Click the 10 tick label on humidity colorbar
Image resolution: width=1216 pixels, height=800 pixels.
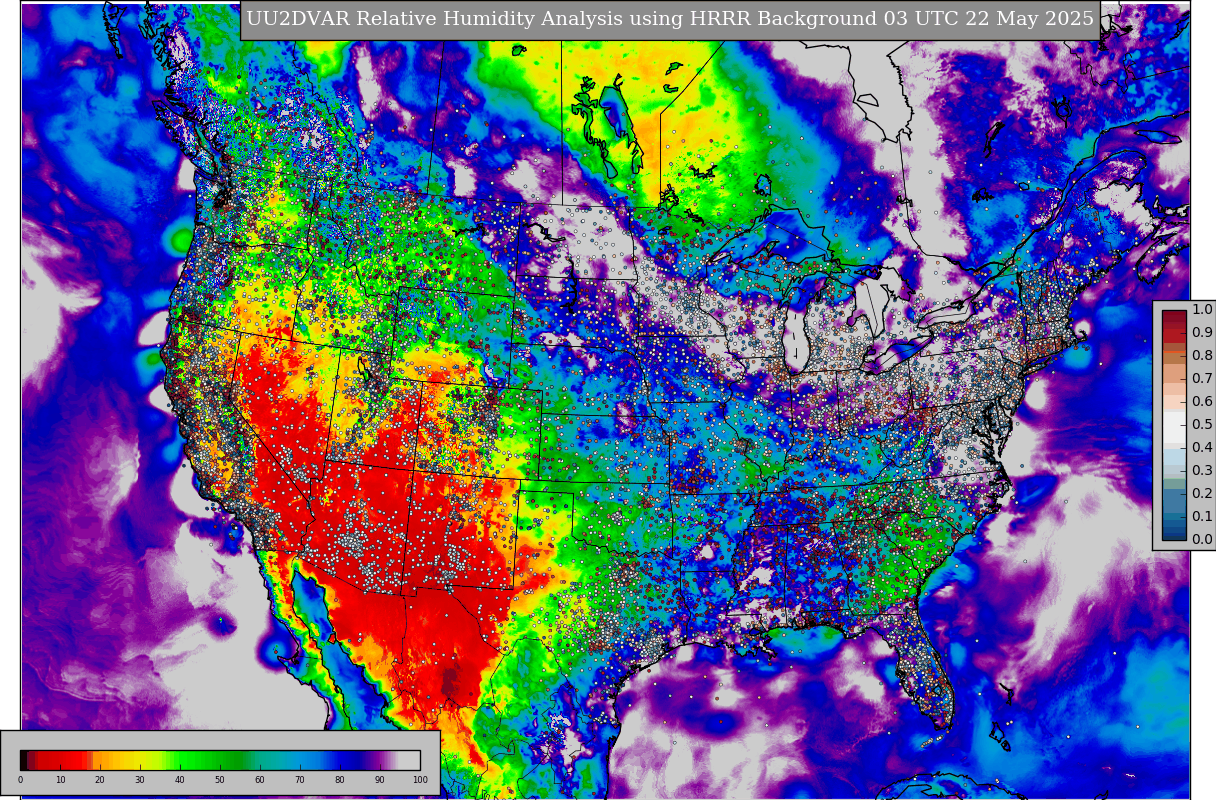(x=60, y=780)
